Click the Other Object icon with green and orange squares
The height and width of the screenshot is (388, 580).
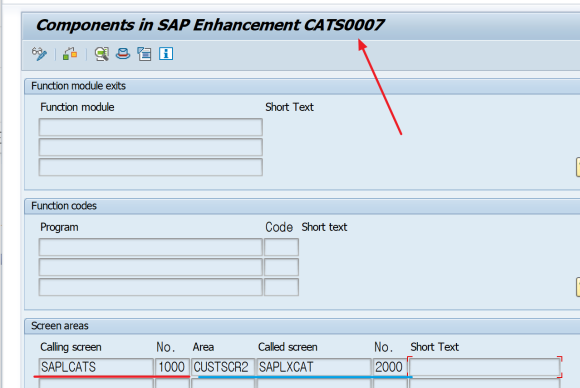point(70,54)
